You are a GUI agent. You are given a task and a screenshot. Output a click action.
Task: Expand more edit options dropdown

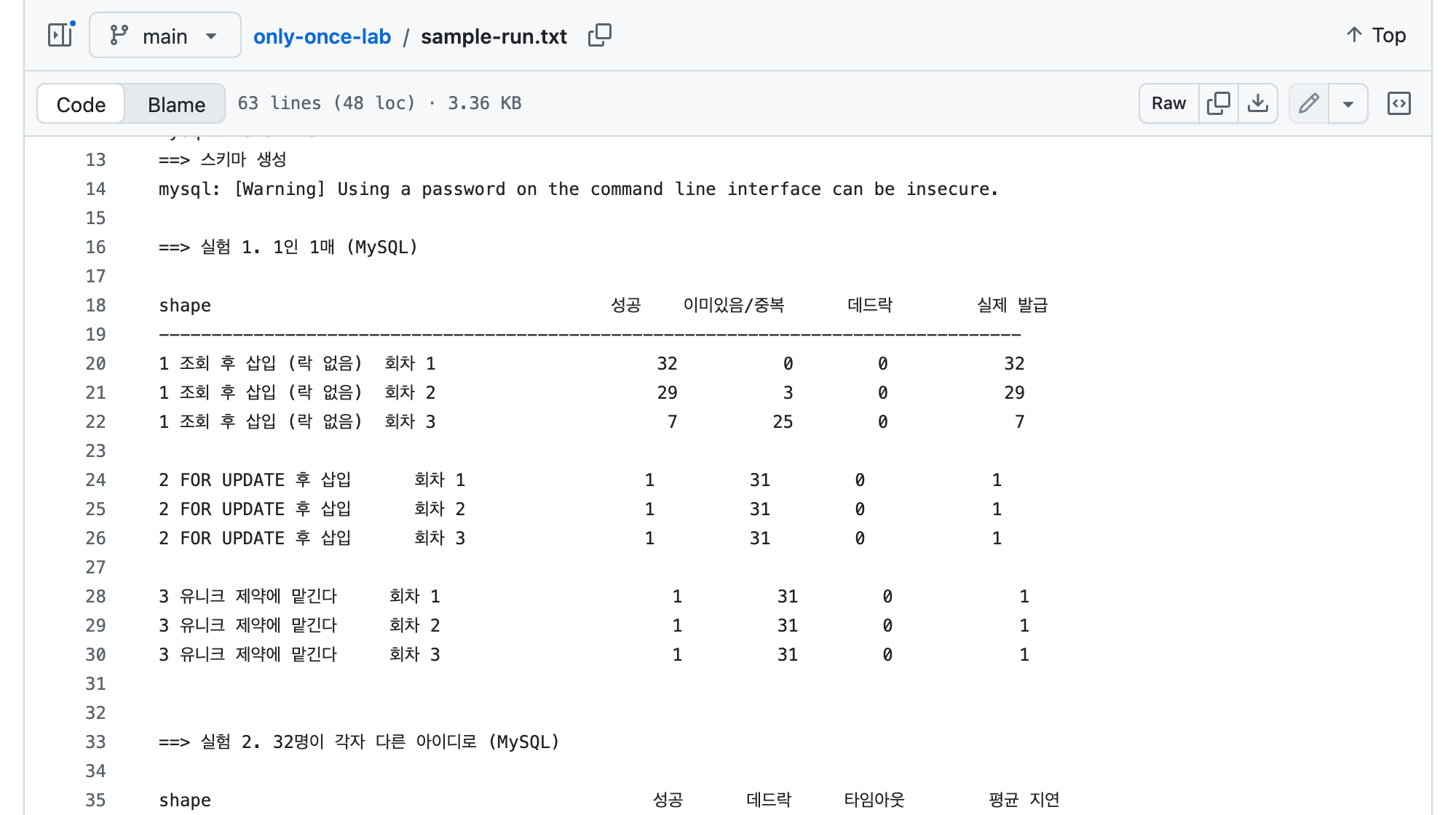(x=1348, y=103)
